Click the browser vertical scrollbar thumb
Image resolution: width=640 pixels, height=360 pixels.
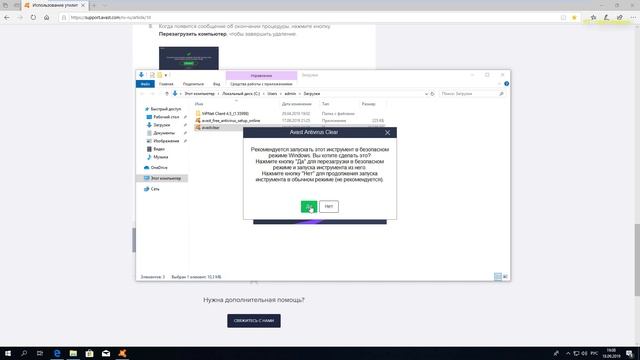pyautogui.click(x=637, y=260)
